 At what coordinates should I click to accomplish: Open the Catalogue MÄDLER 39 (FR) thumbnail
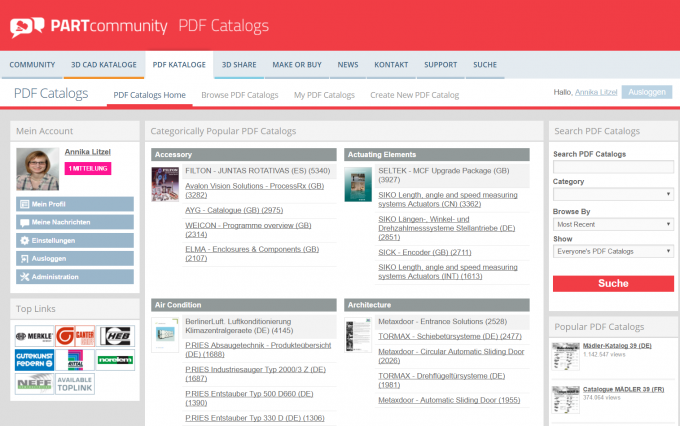[566, 400]
